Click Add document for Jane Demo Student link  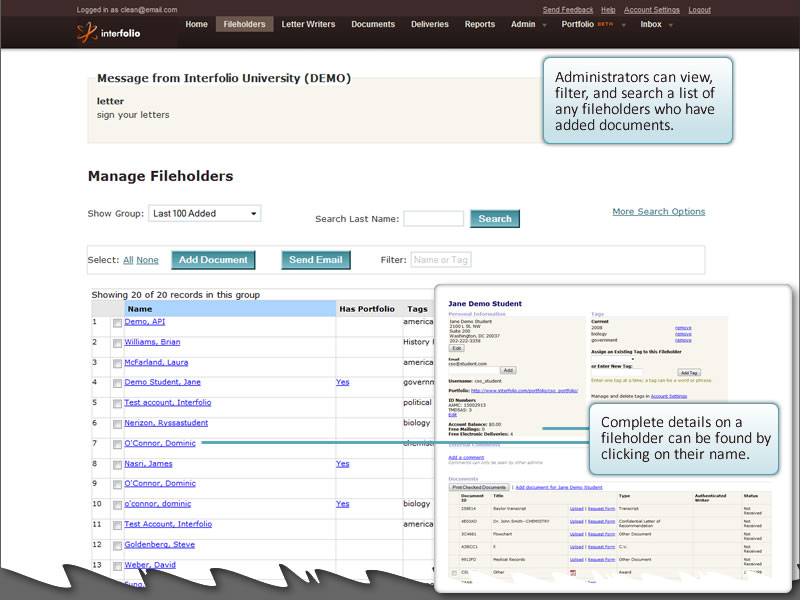(559, 487)
